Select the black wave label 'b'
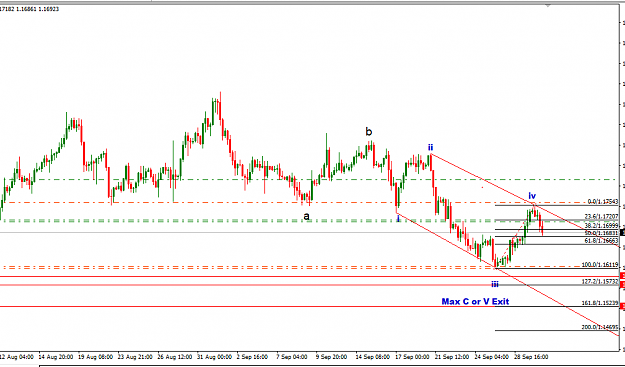625x367 pixels. (x=369, y=131)
